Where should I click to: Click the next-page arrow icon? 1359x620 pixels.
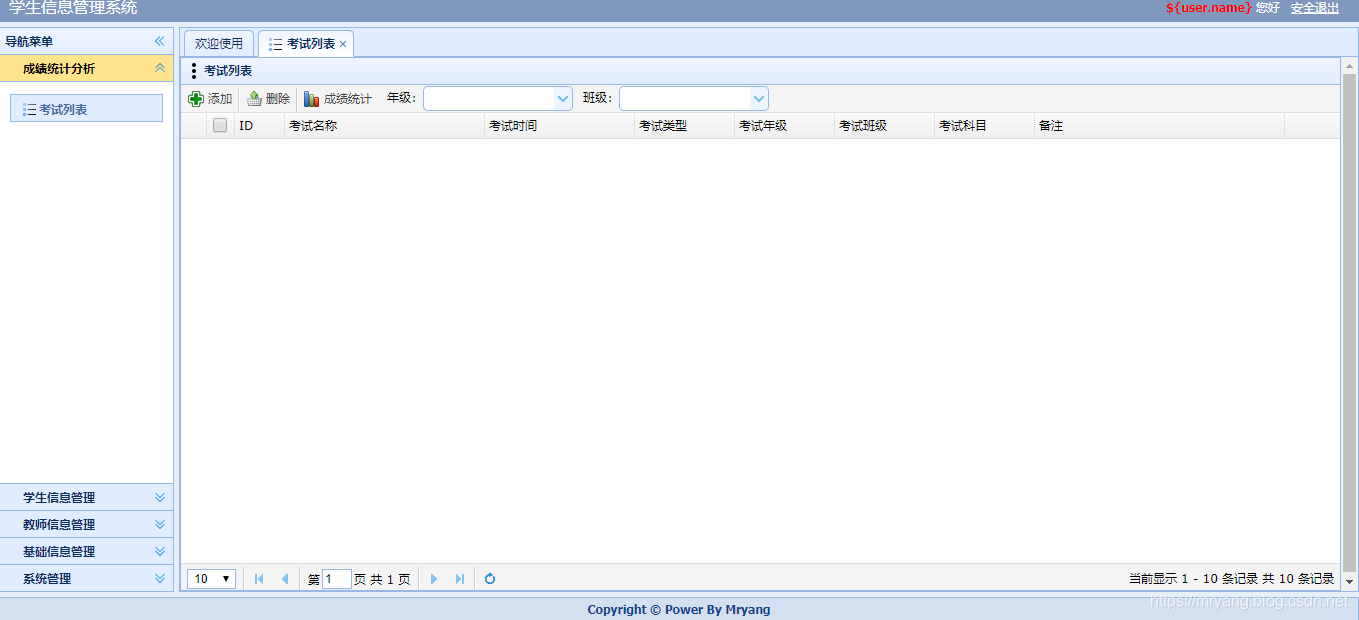click(x=433, y=578)
